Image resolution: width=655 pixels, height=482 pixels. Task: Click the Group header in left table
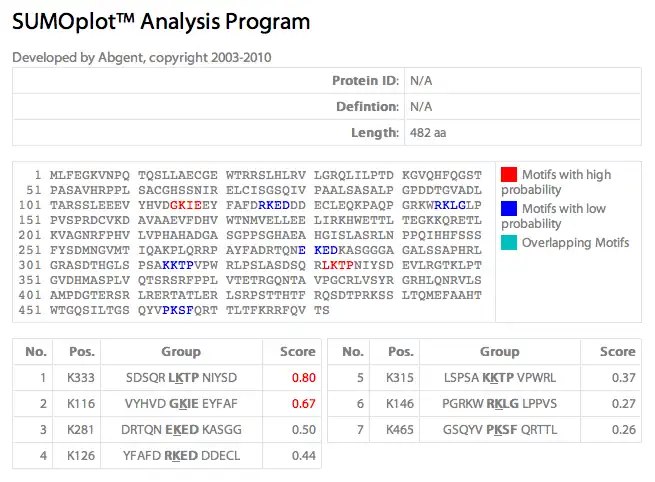(x=181, y=352)
